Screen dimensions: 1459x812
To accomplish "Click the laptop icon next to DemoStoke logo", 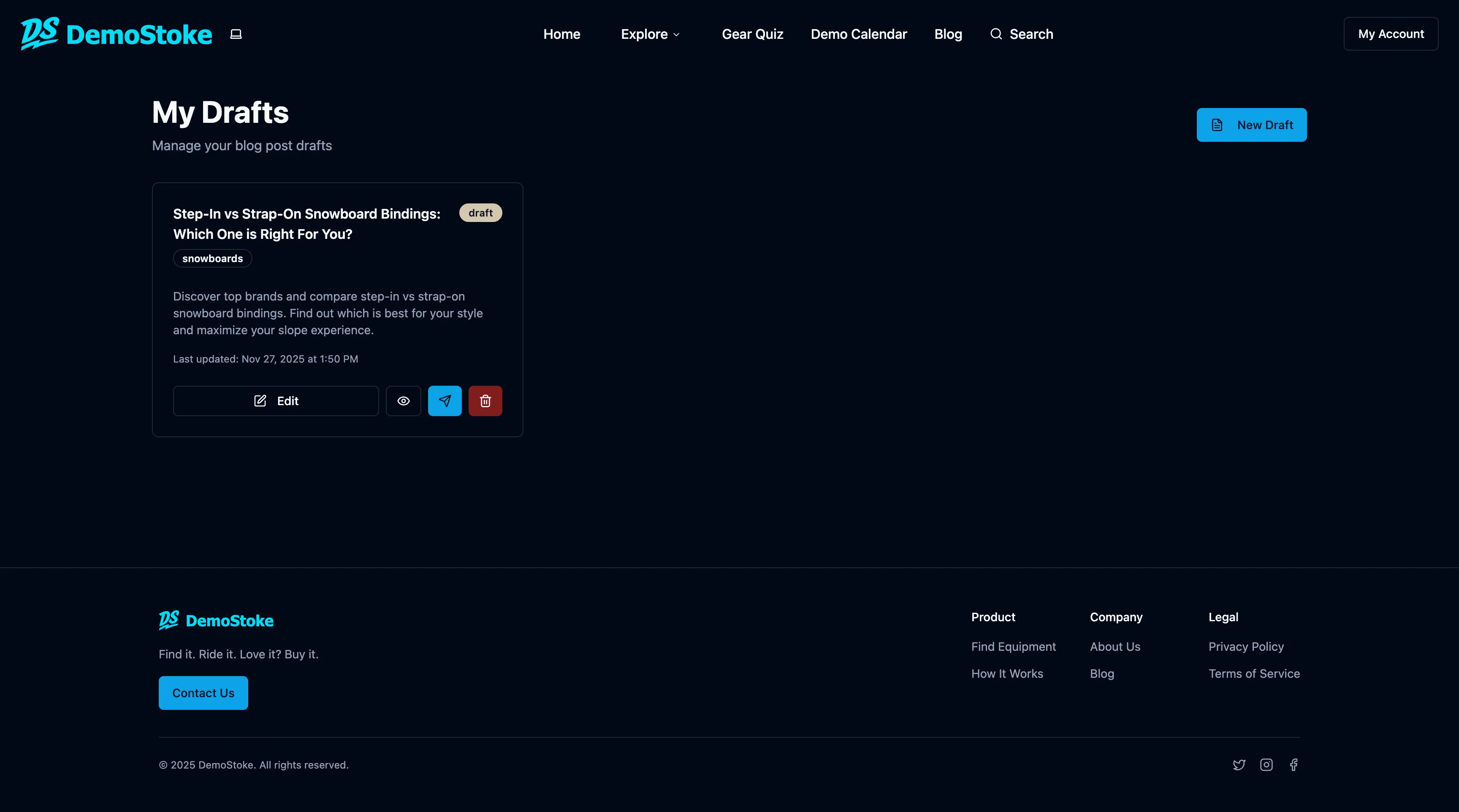I will pyautogui.click(x=236, y=34).
